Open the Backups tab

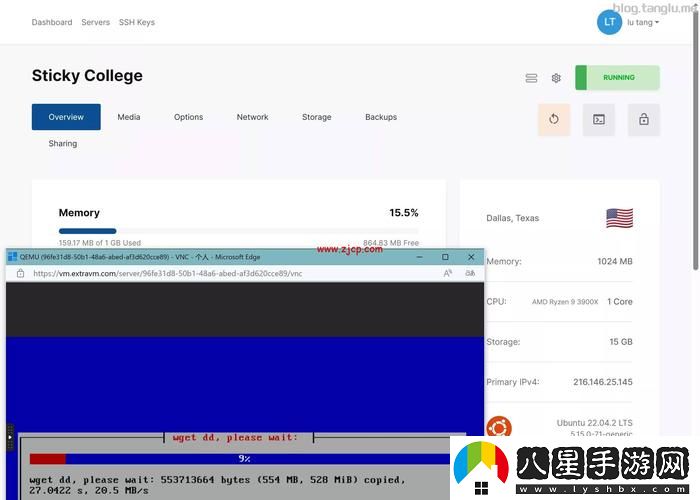(381, 117)
